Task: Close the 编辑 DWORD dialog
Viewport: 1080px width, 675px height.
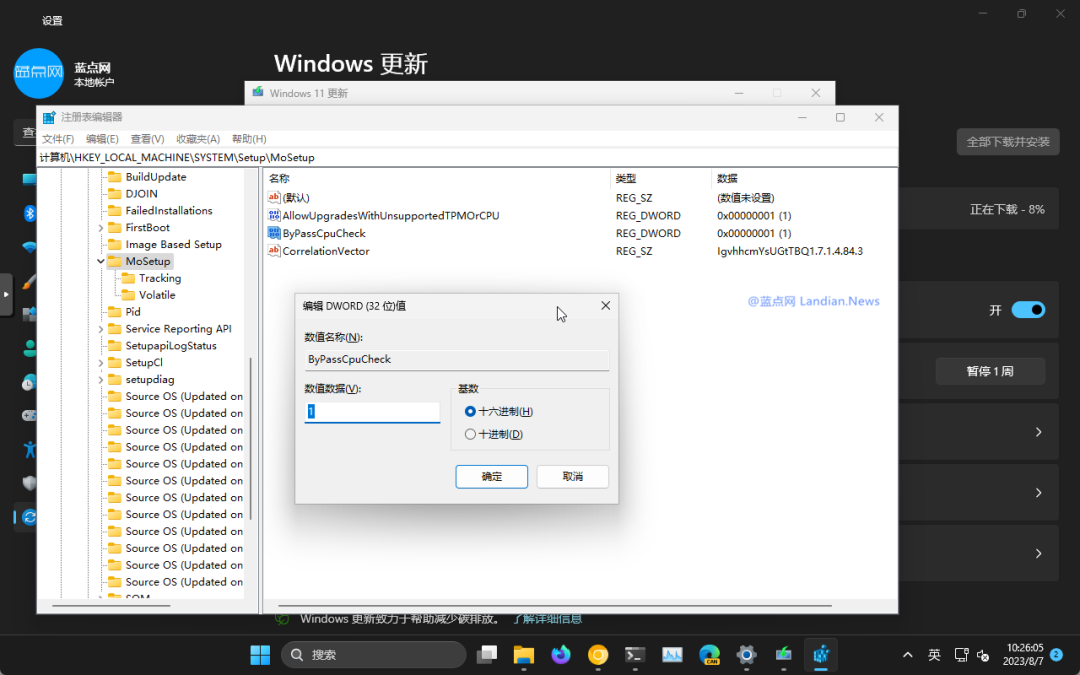Action: click(605, 305)
